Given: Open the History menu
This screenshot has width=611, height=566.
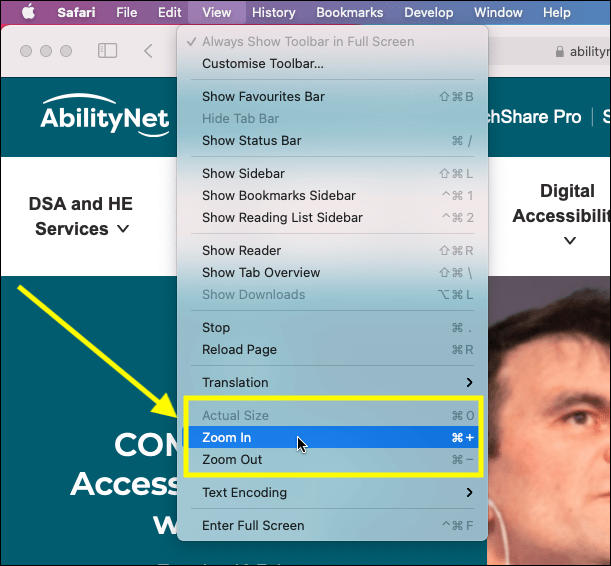Looking at the screenshot, I should (x=273, y=12).
